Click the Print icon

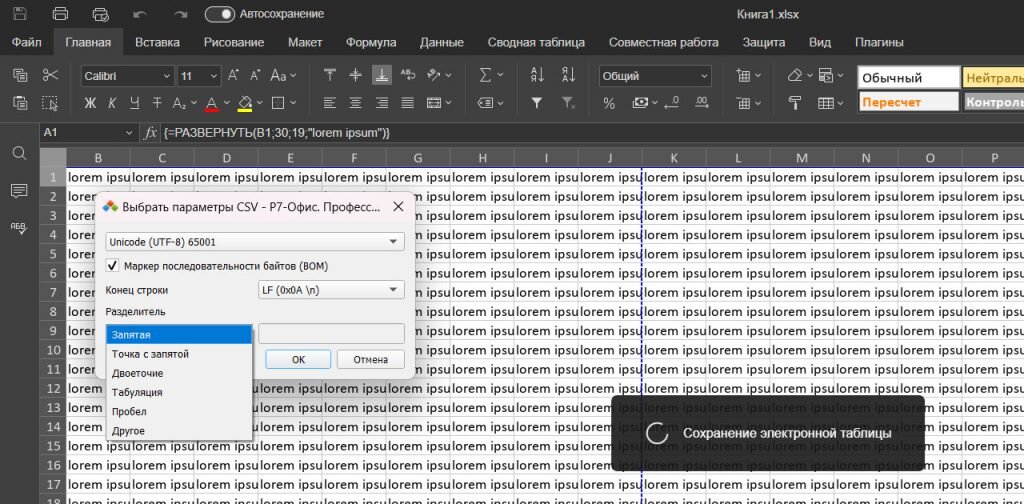point(60,14)
